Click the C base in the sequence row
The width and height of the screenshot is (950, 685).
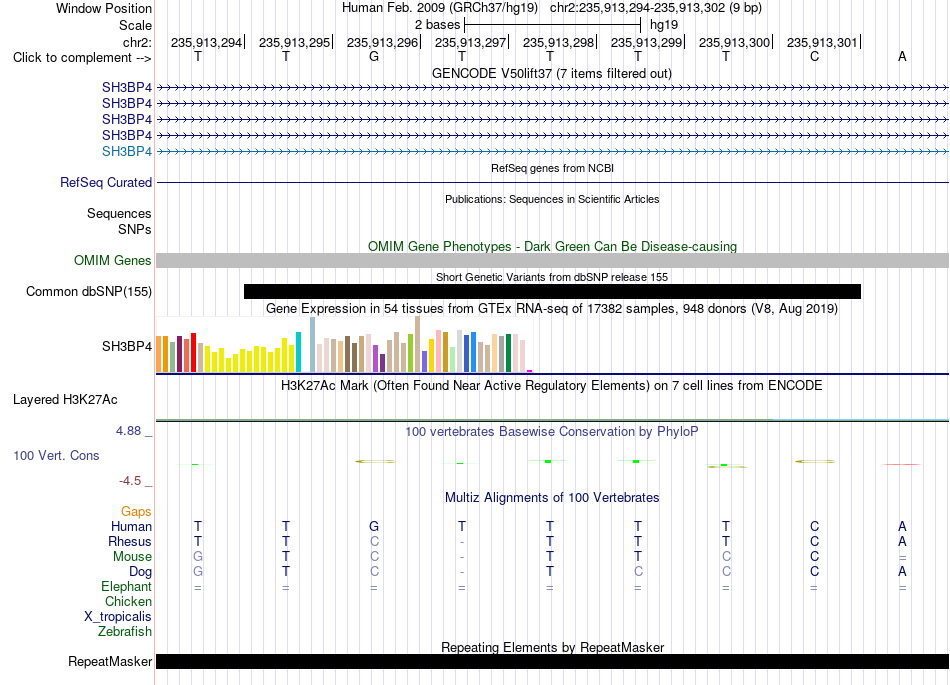pyautogui.click(x=814, y=56)
